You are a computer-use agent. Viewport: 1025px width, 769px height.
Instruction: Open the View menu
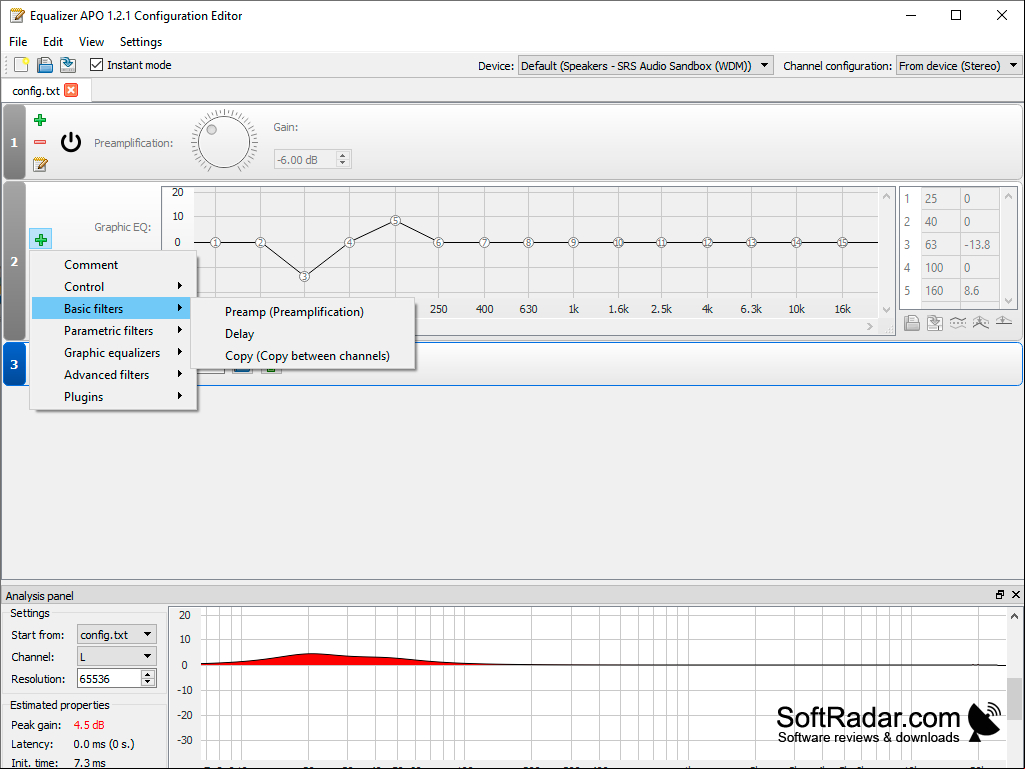pos(92,42)
